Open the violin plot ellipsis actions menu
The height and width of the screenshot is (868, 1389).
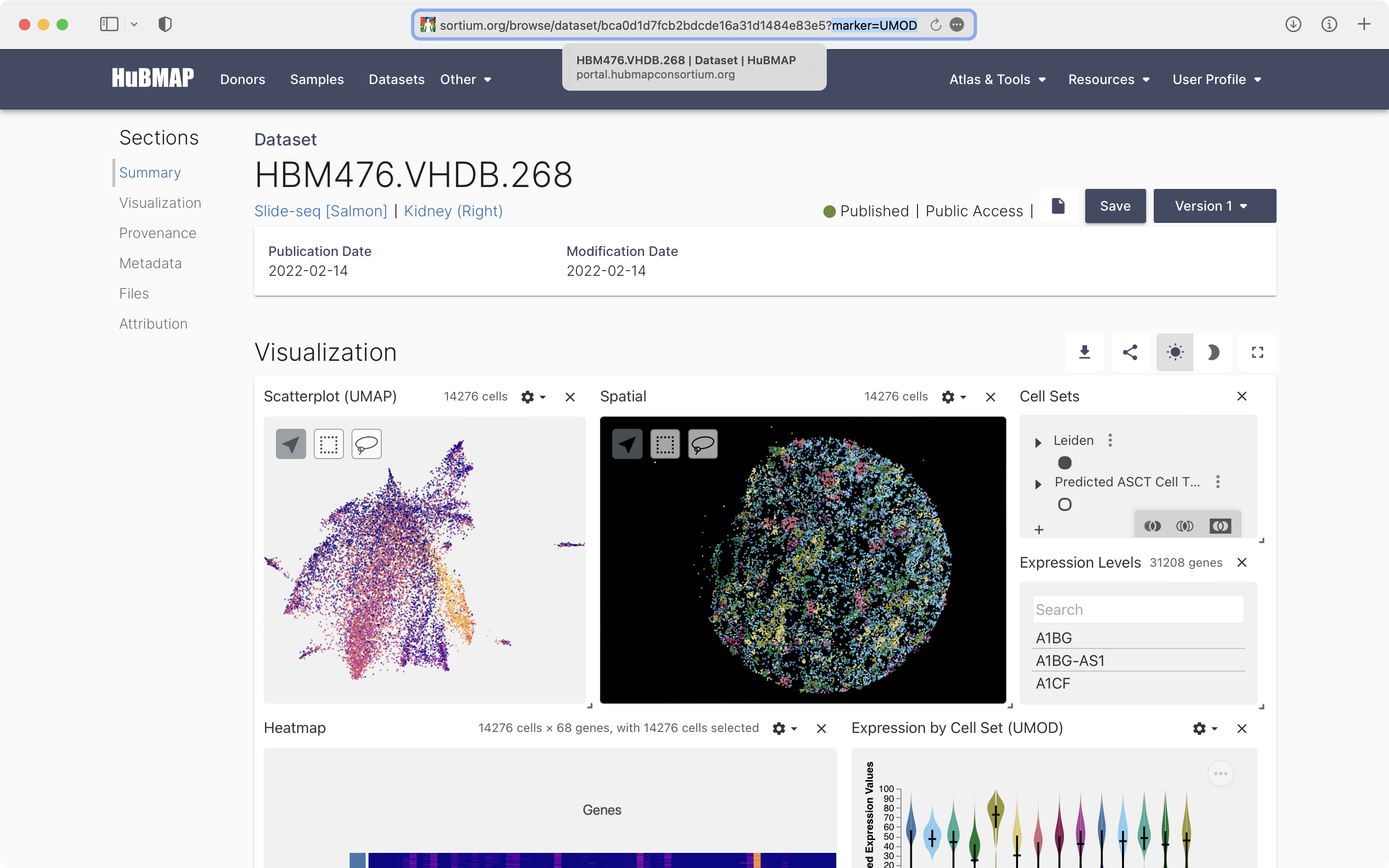[1220, 773]
